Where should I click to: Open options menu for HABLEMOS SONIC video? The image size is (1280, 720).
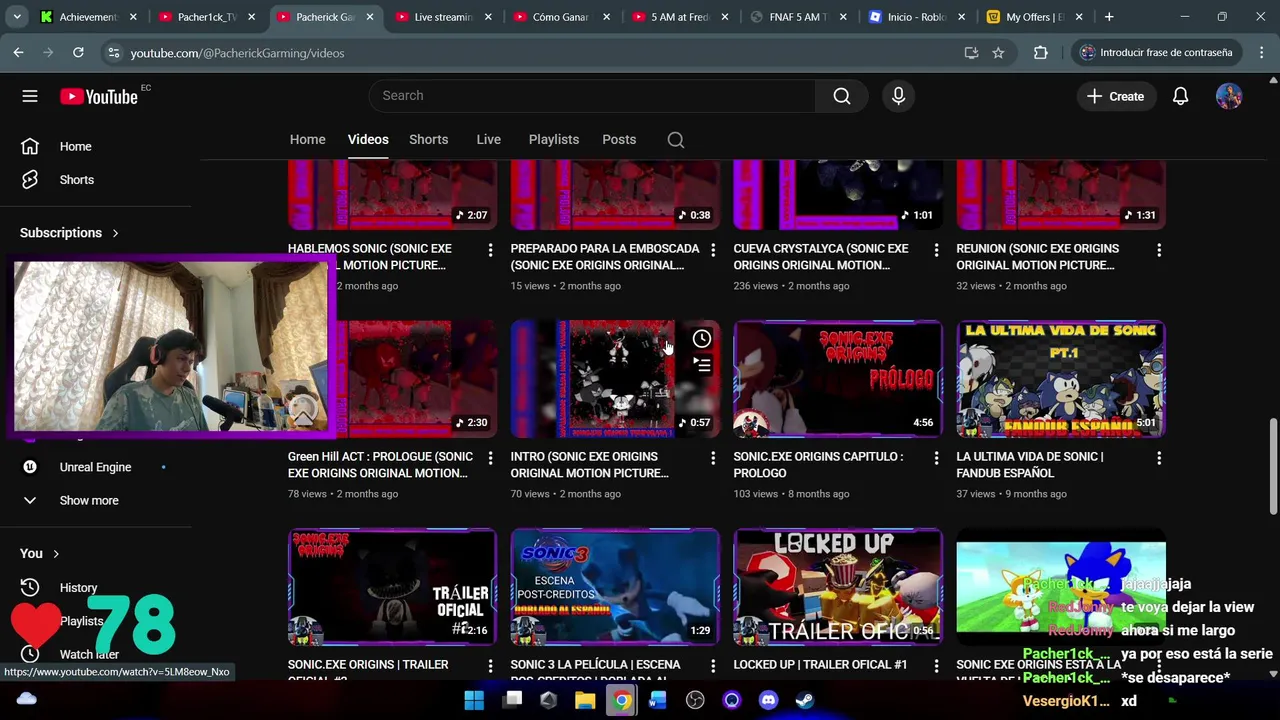click(490, 249)
